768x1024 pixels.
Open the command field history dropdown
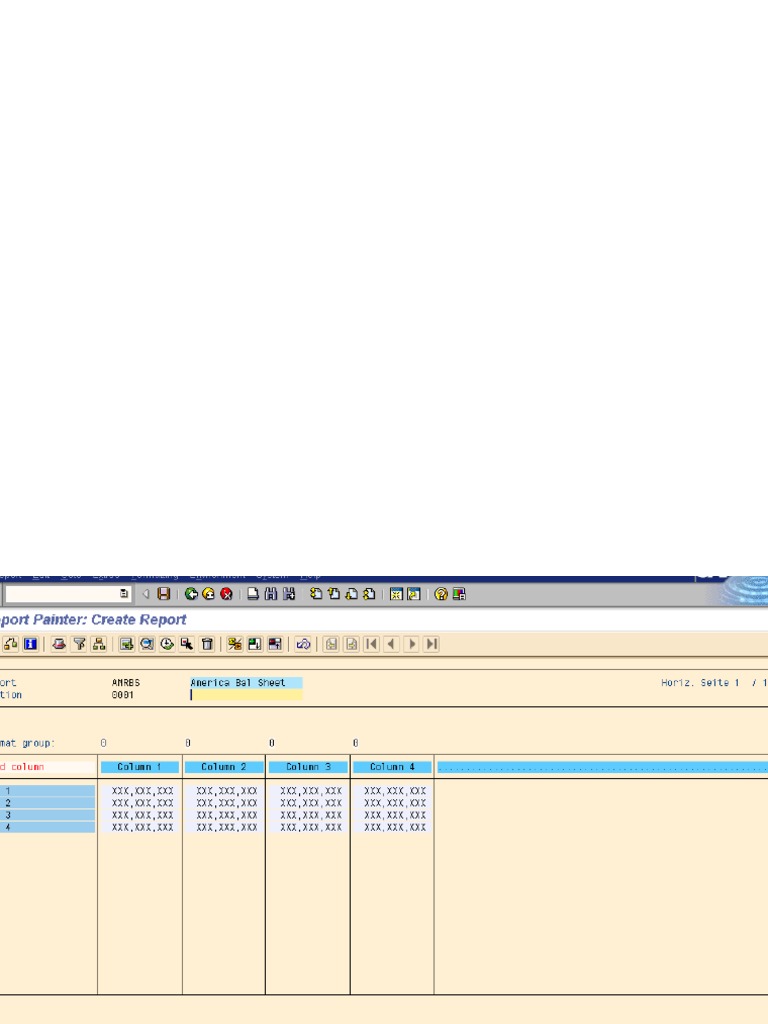click(124, 594)
